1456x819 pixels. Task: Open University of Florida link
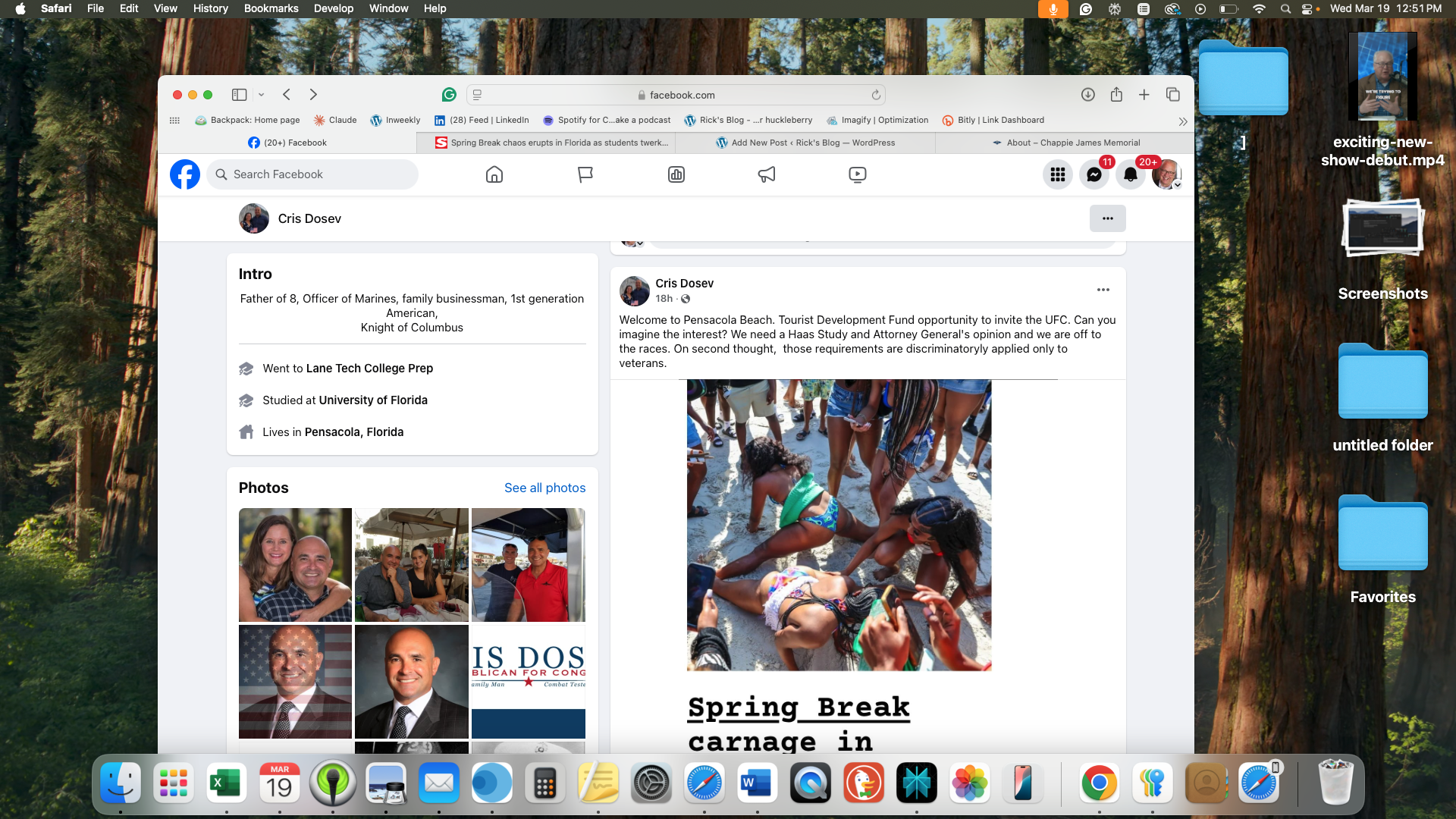pyautogui.click(x=372, y=400)
